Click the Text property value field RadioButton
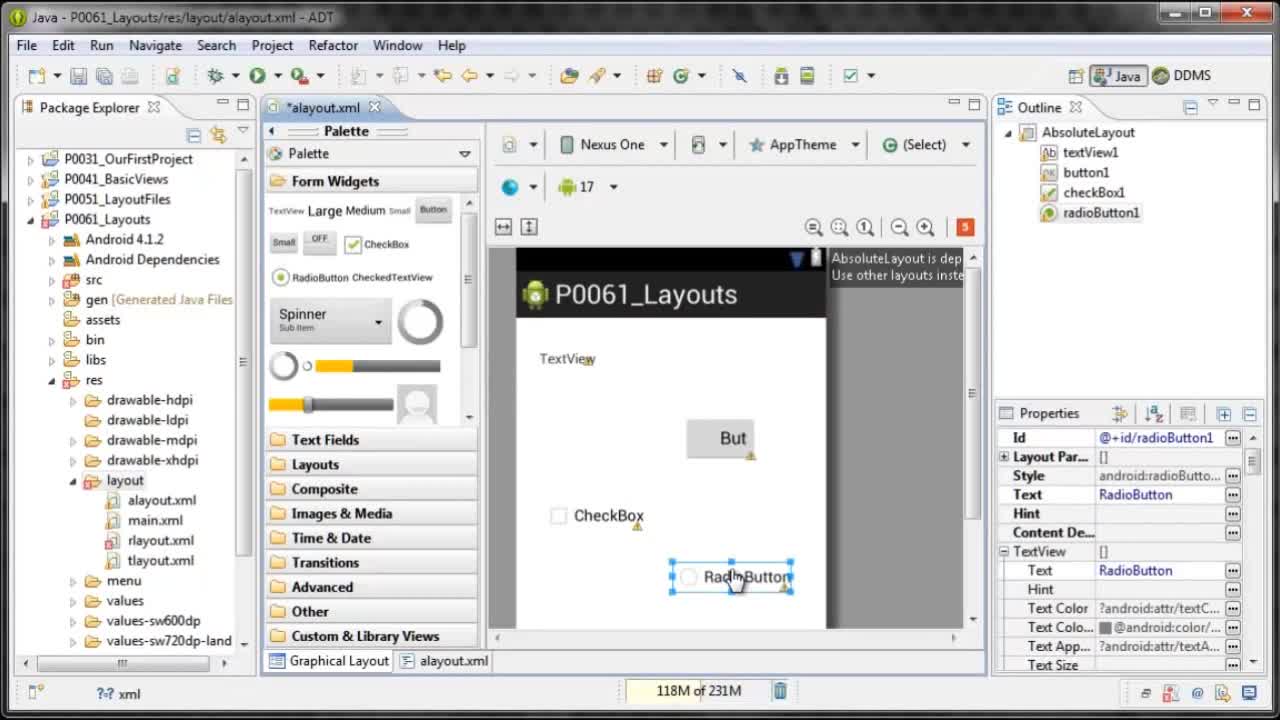The height and width of the screenshot is (720, 1280). click(x=1160, y=495)
